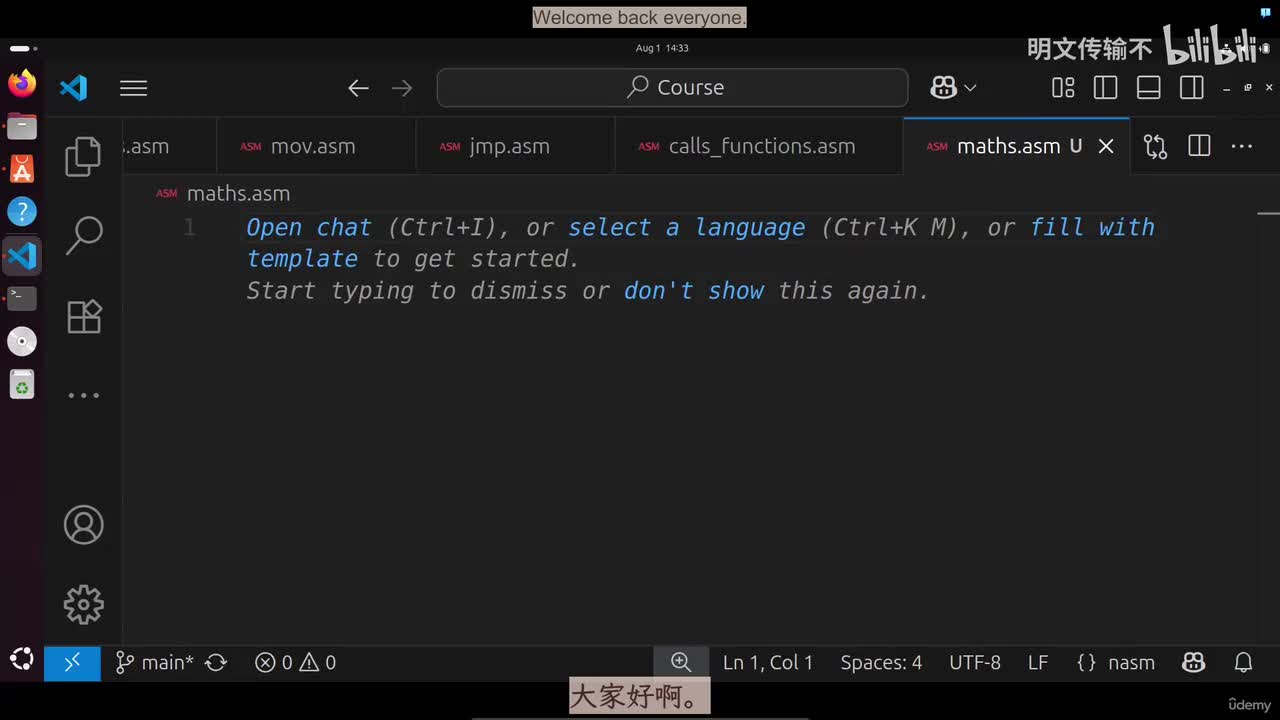This screenshot has width=1280, height=720.
Task: Change indentation via Spaces: 4
Action: point(881,662)
